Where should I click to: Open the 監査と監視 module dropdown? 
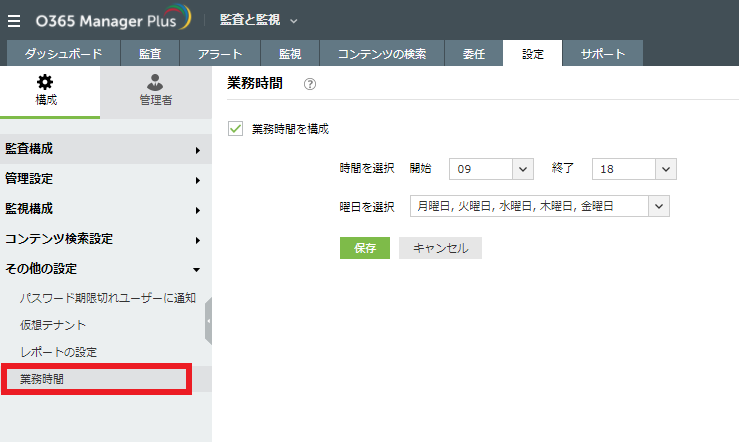click(258, 20)
